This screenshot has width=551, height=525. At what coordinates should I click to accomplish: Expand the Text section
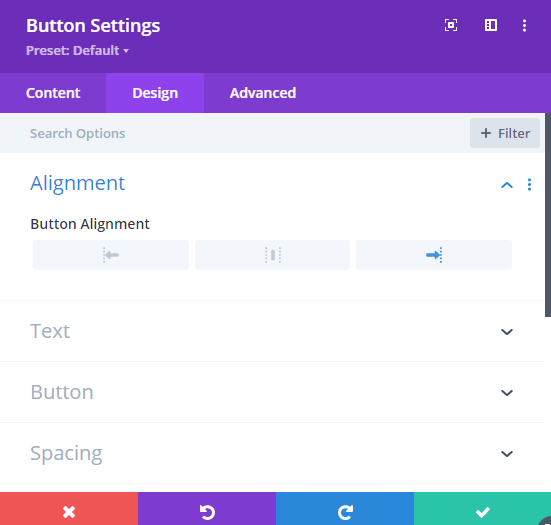point(272,331)
